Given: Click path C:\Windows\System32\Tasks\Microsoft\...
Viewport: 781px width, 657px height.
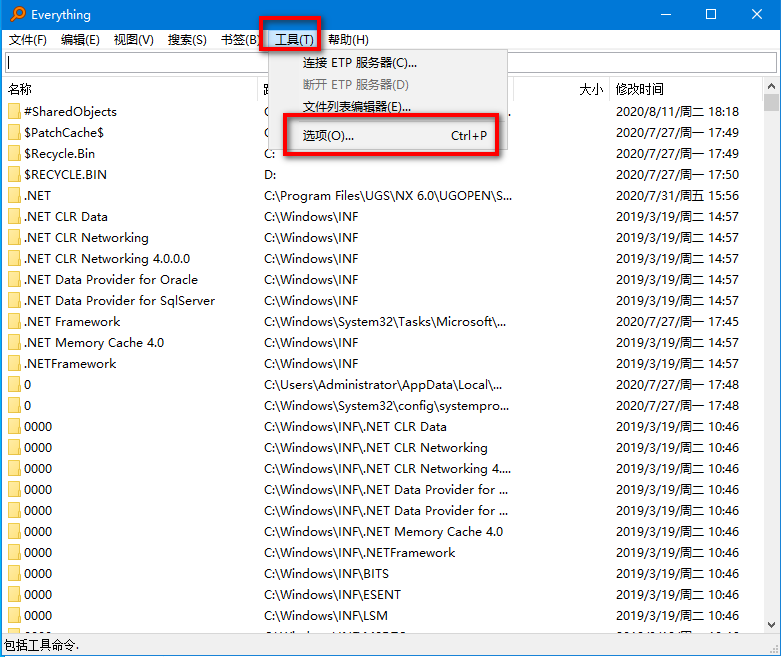Looking at the screenshot, I should click(385, 322).
